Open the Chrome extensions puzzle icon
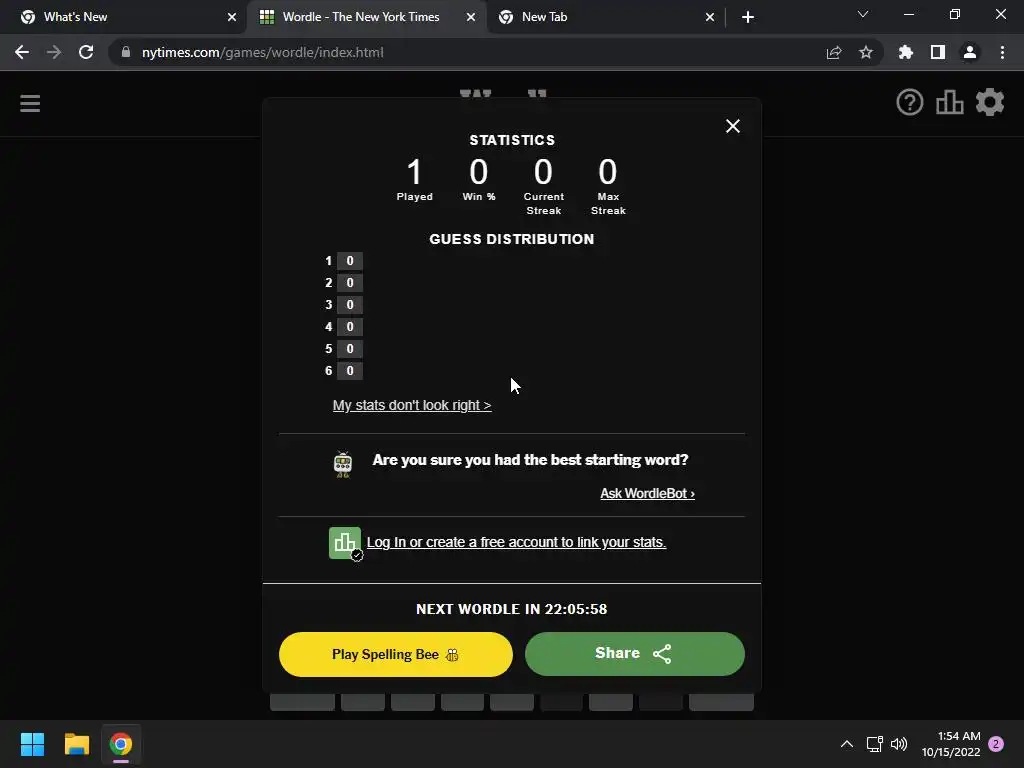This screenshot has width=1024, height=768. click(906, 52)
